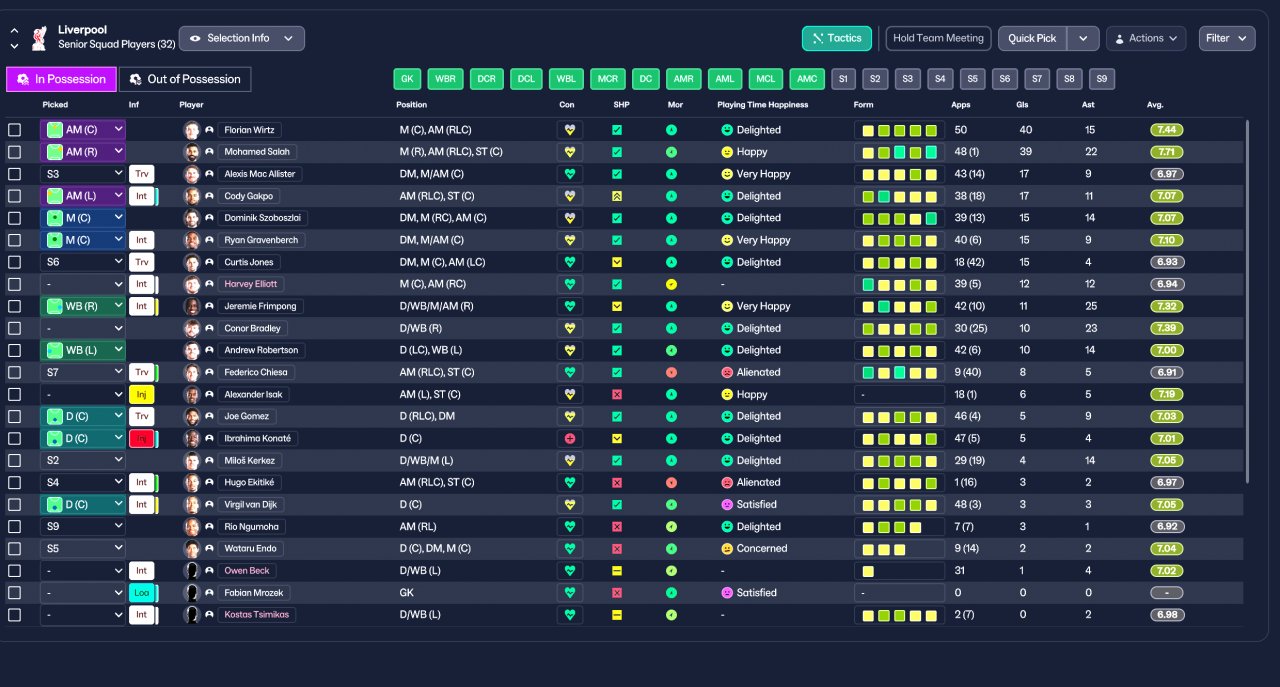The width and height of the screenshot is (1280, 687).
Task: Click the jersey icon in the Tactics button
Action: 817,38
